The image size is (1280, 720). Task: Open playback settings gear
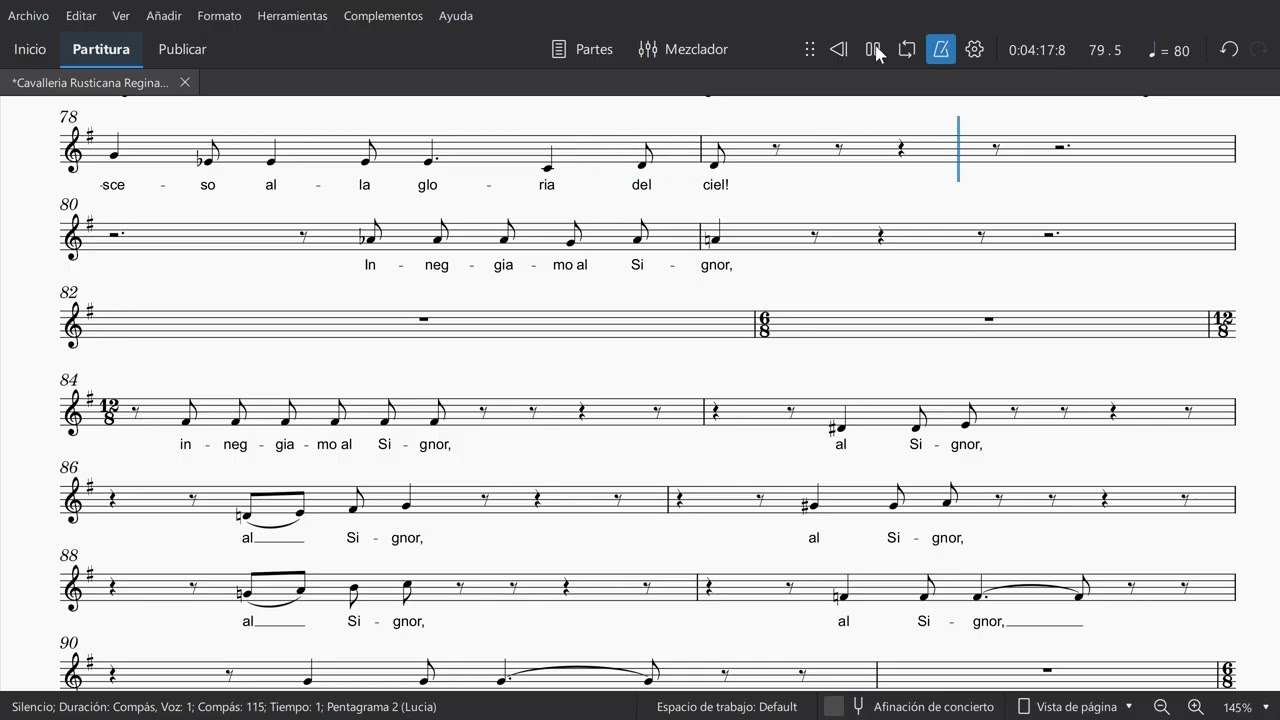(975, 49)
